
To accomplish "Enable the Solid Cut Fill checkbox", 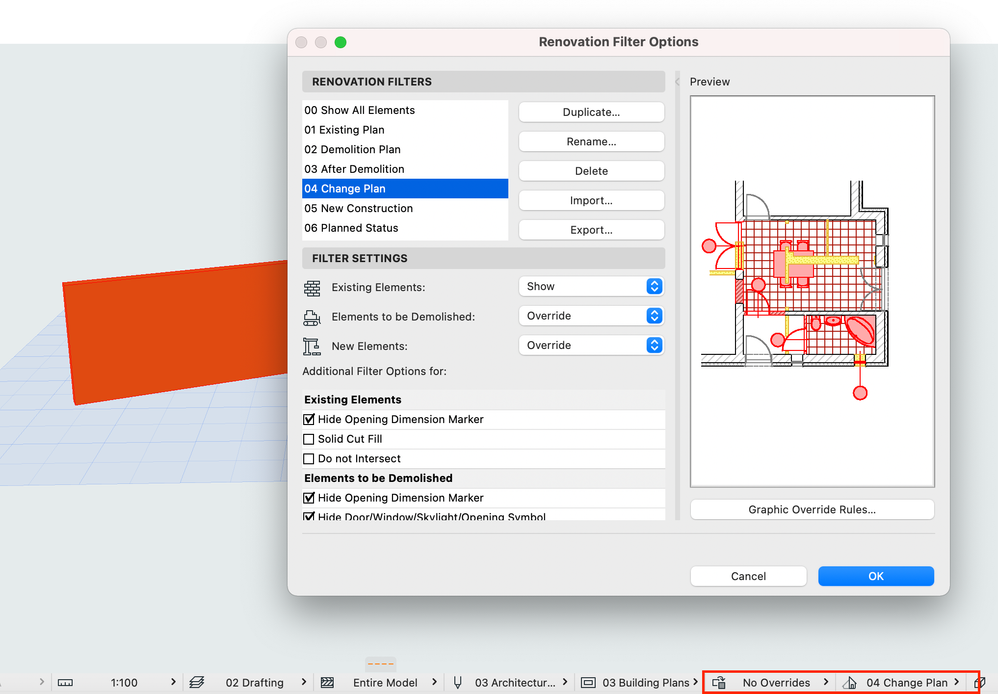I will (309, 439).
